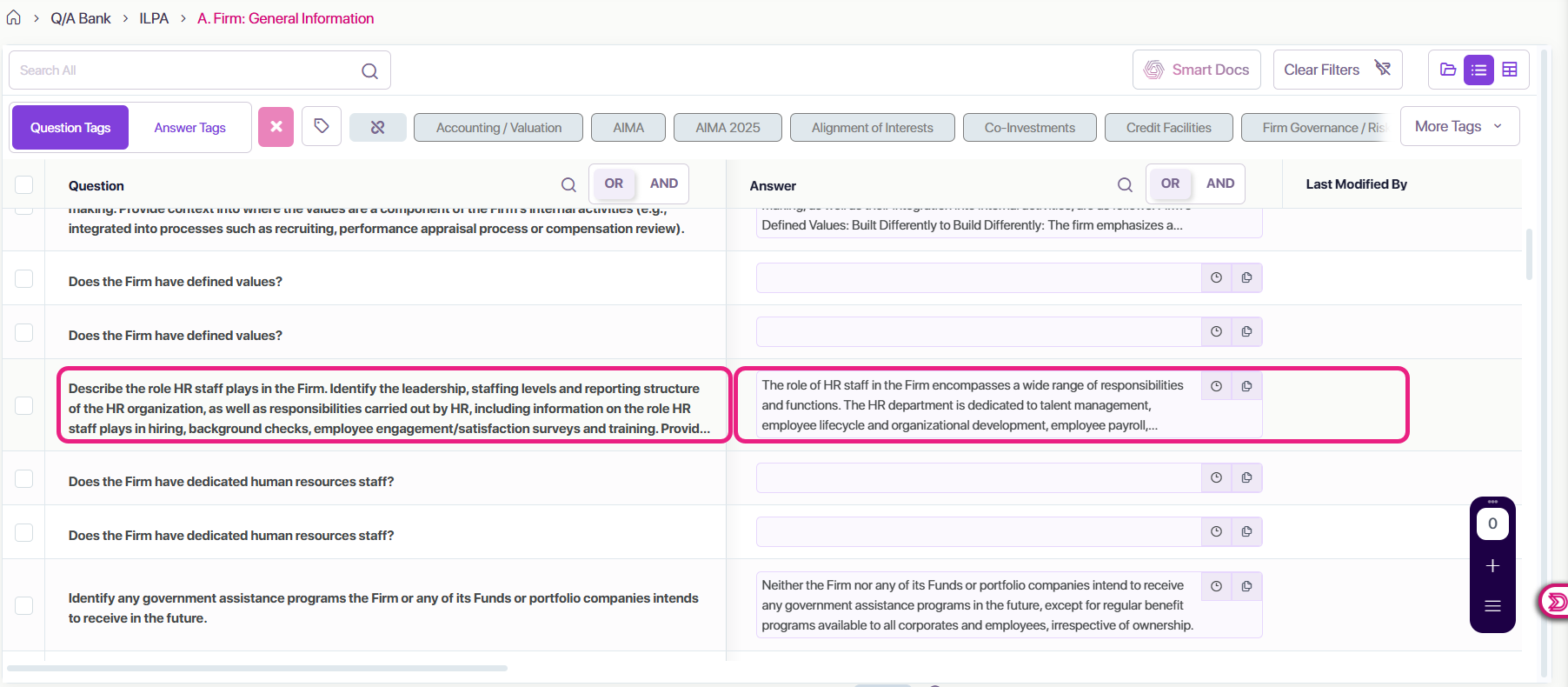Open the floating panel hamburger menu
This screenshot has width=1568, height=687.
tap(1492, 606)
